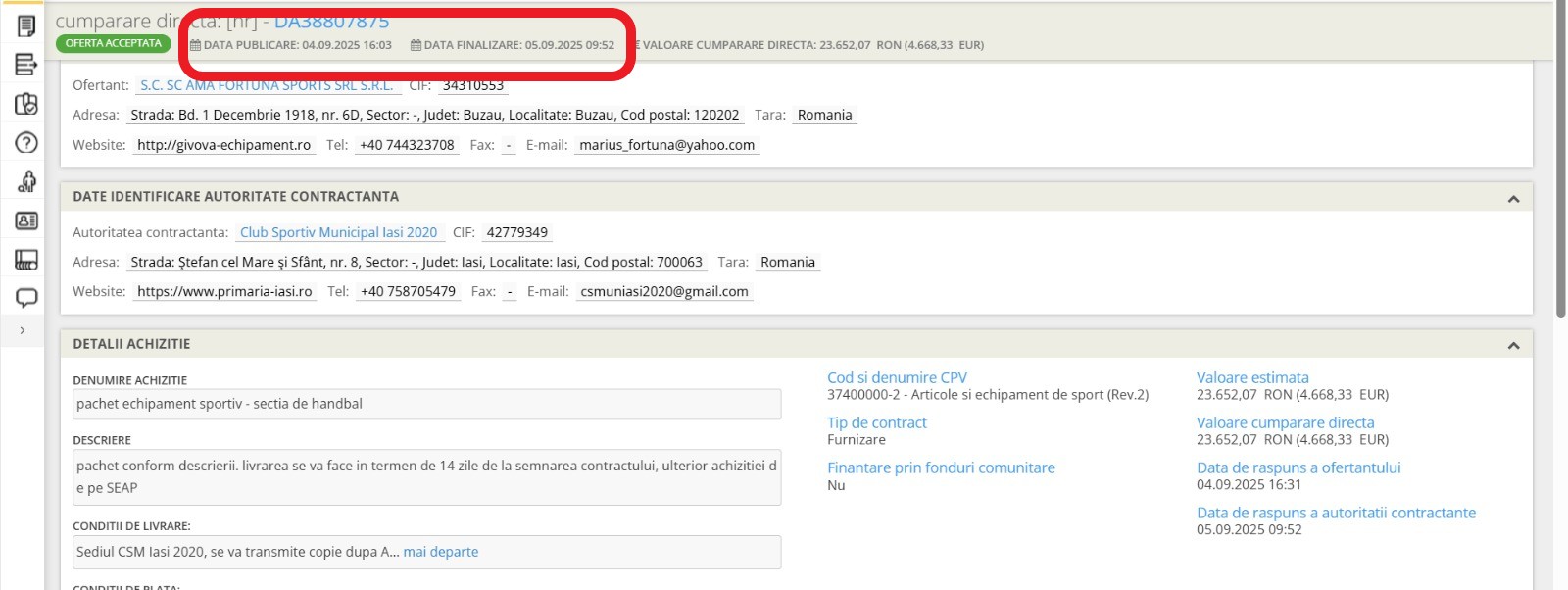This screenshot has height=590, width=1568.
Task: Click the Denumire Achizitie text field
Action: coord(427,404)
